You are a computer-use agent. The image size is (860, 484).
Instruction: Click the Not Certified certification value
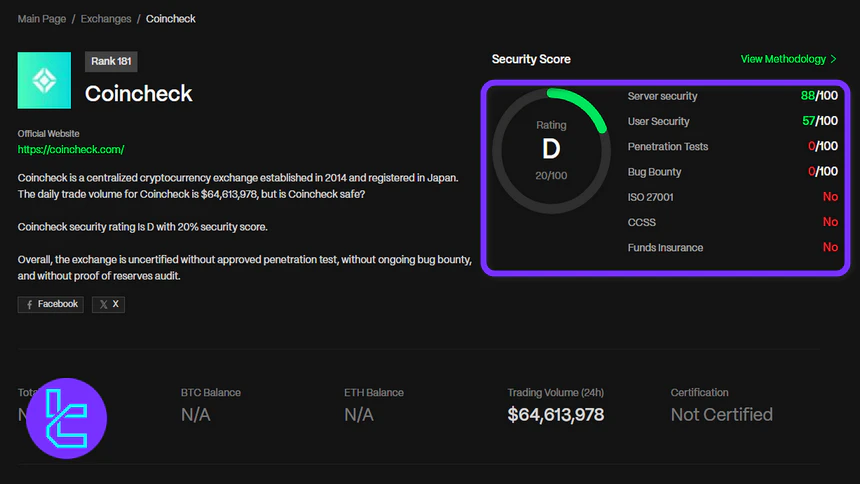pos(722,414)
